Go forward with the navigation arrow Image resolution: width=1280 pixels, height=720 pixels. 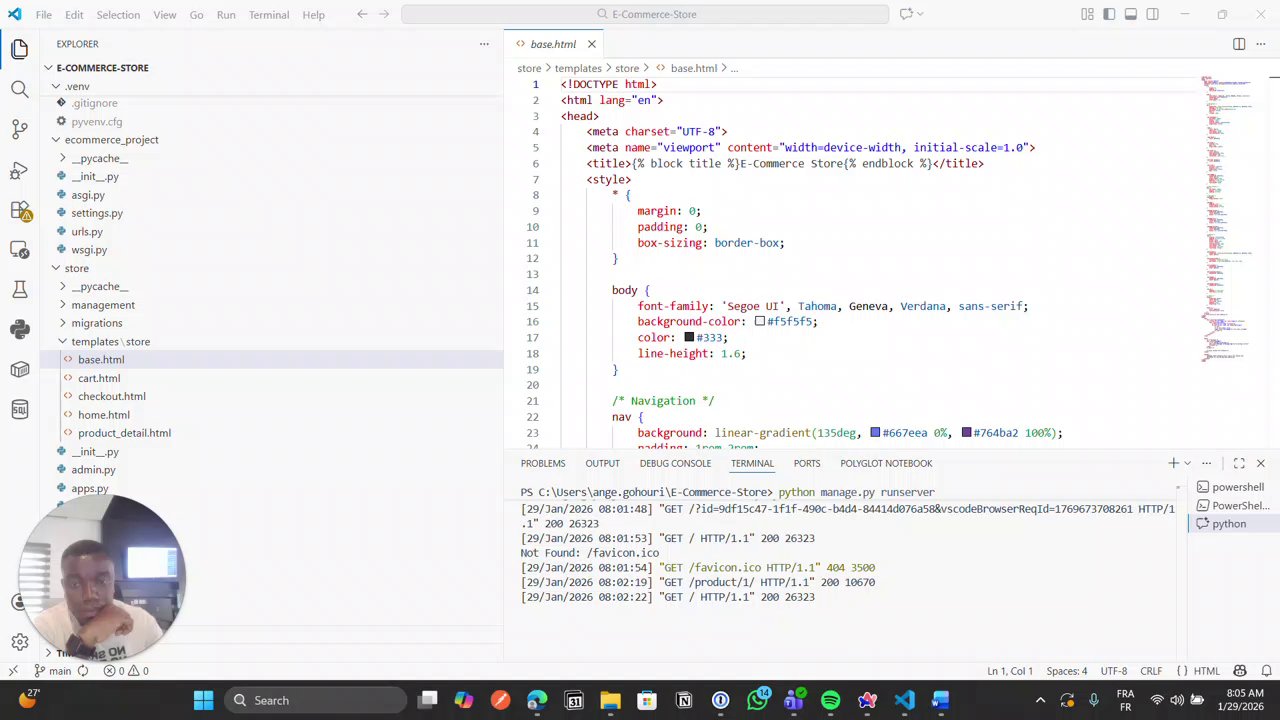pyautogui.click(x=384, y=14)
